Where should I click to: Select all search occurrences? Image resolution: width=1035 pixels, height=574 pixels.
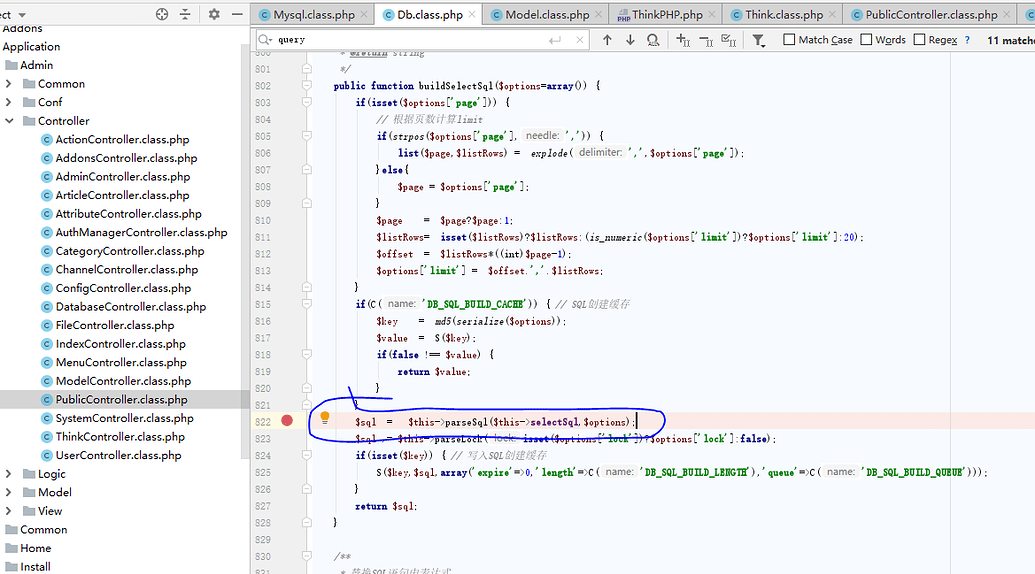[x=729, y=40]
